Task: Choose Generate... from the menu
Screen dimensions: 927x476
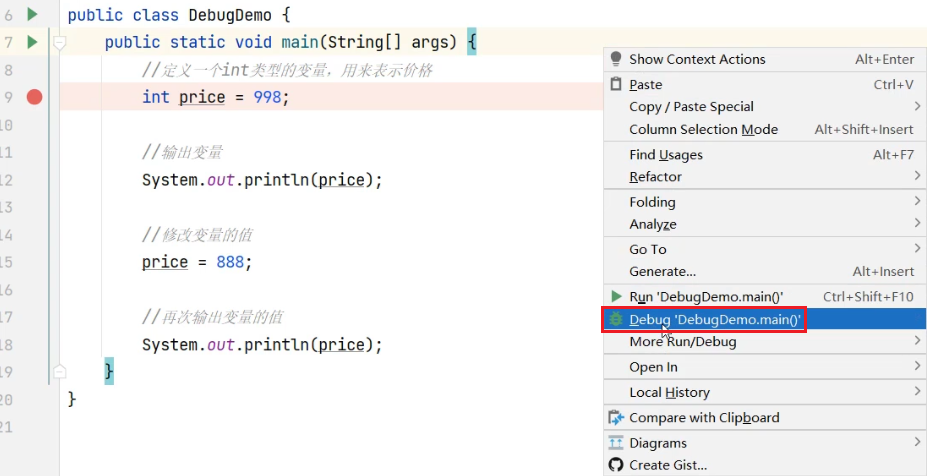Action: pyautogui.click(x=764, y=271)
